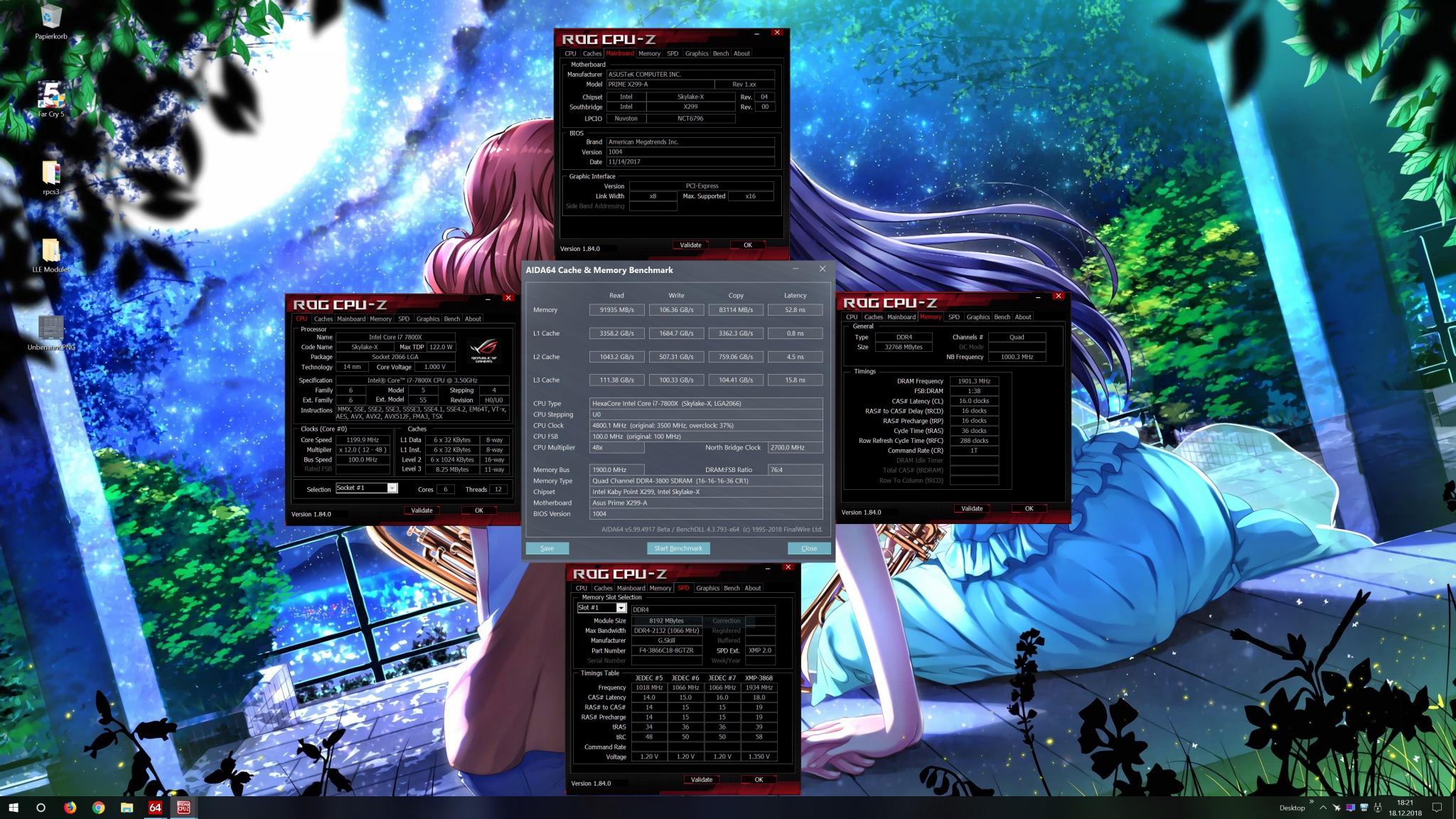Minimize the CPU-Z Mainboard window

click(x=756, y=33)
